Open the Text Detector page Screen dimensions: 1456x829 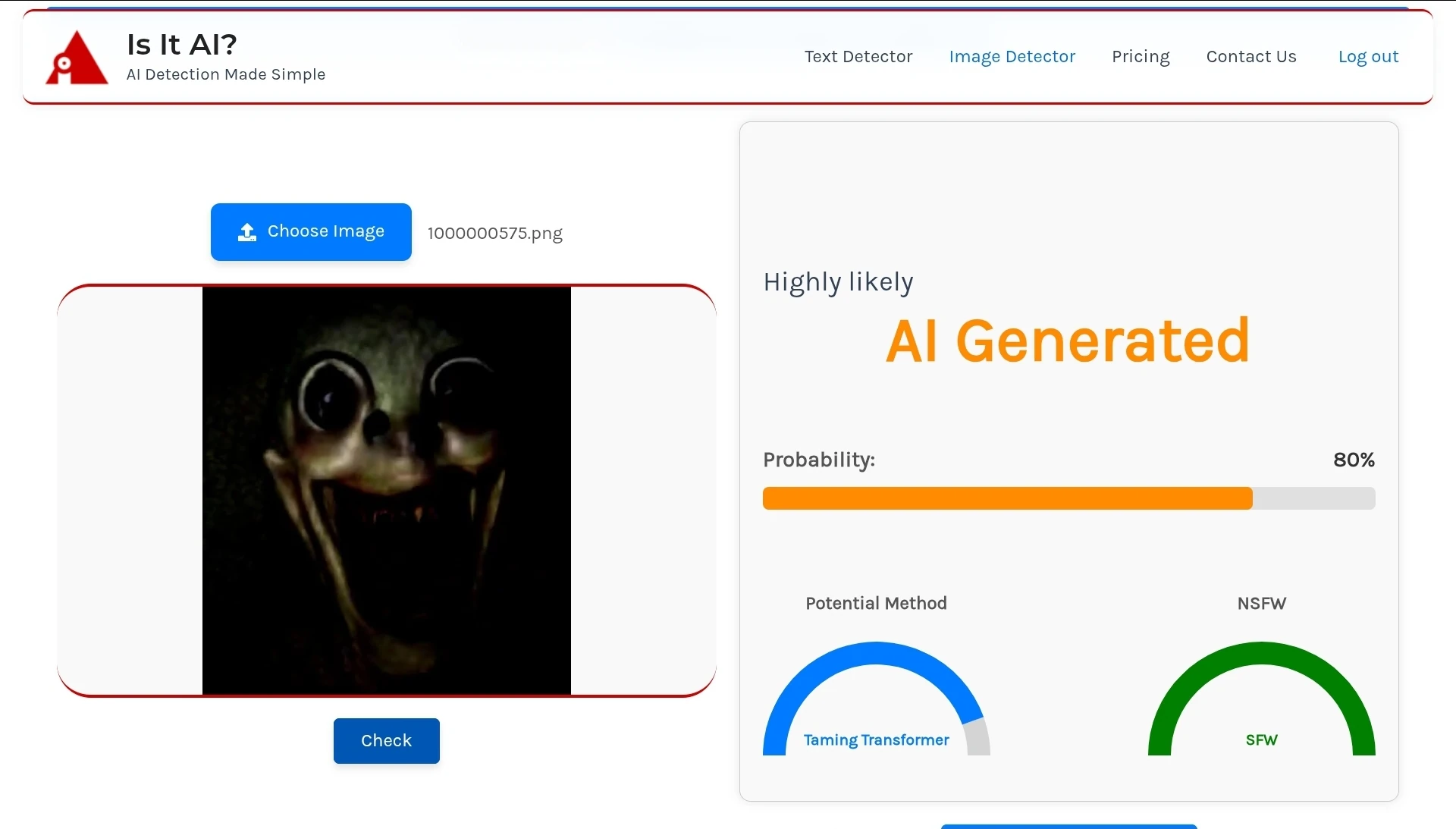point(858,56)
